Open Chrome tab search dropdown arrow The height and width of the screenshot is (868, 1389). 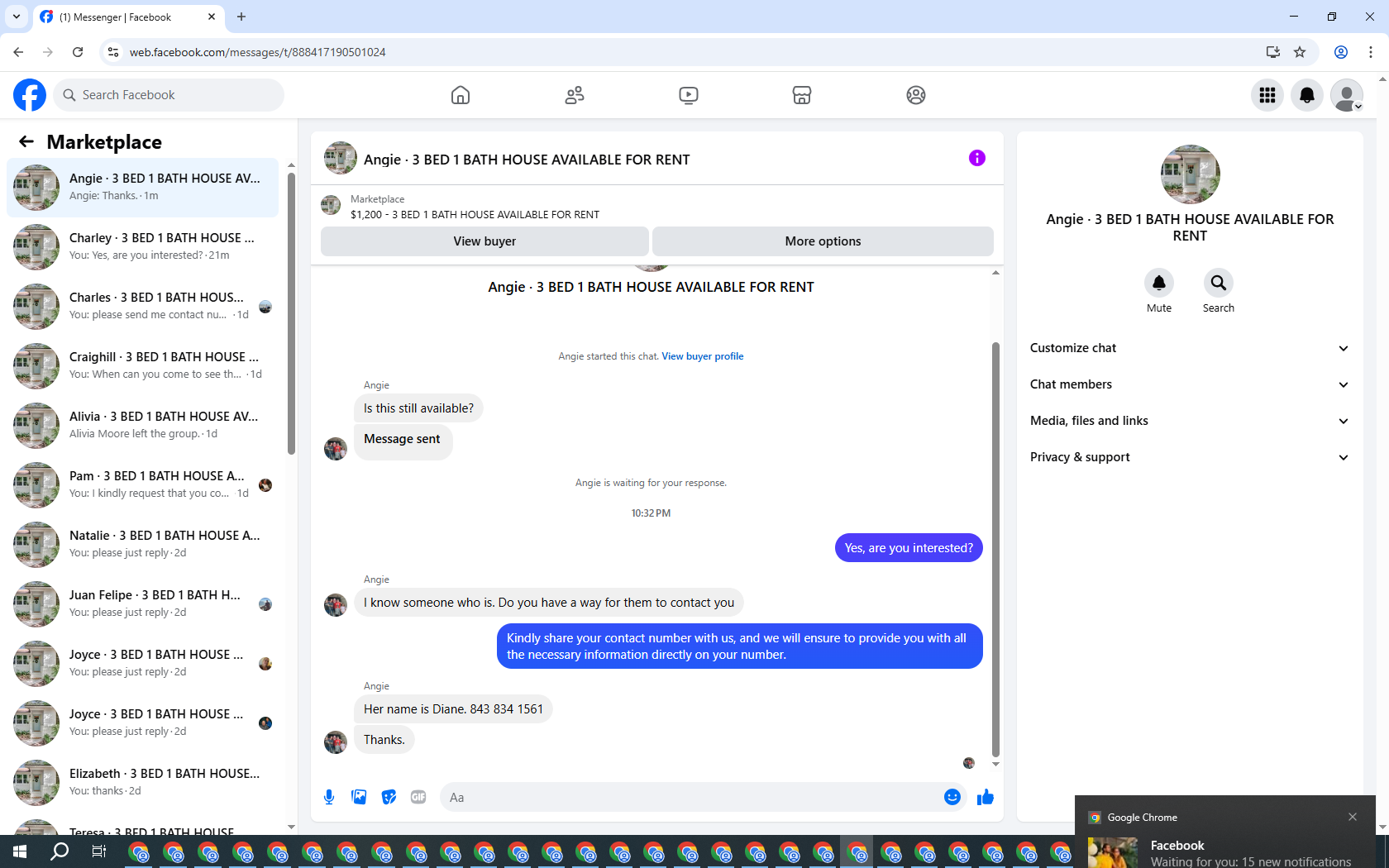(17, 17)
